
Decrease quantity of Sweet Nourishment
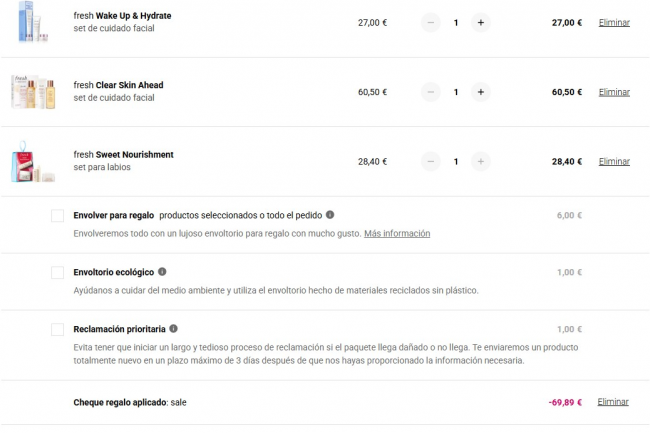click(x=431, y=161)
